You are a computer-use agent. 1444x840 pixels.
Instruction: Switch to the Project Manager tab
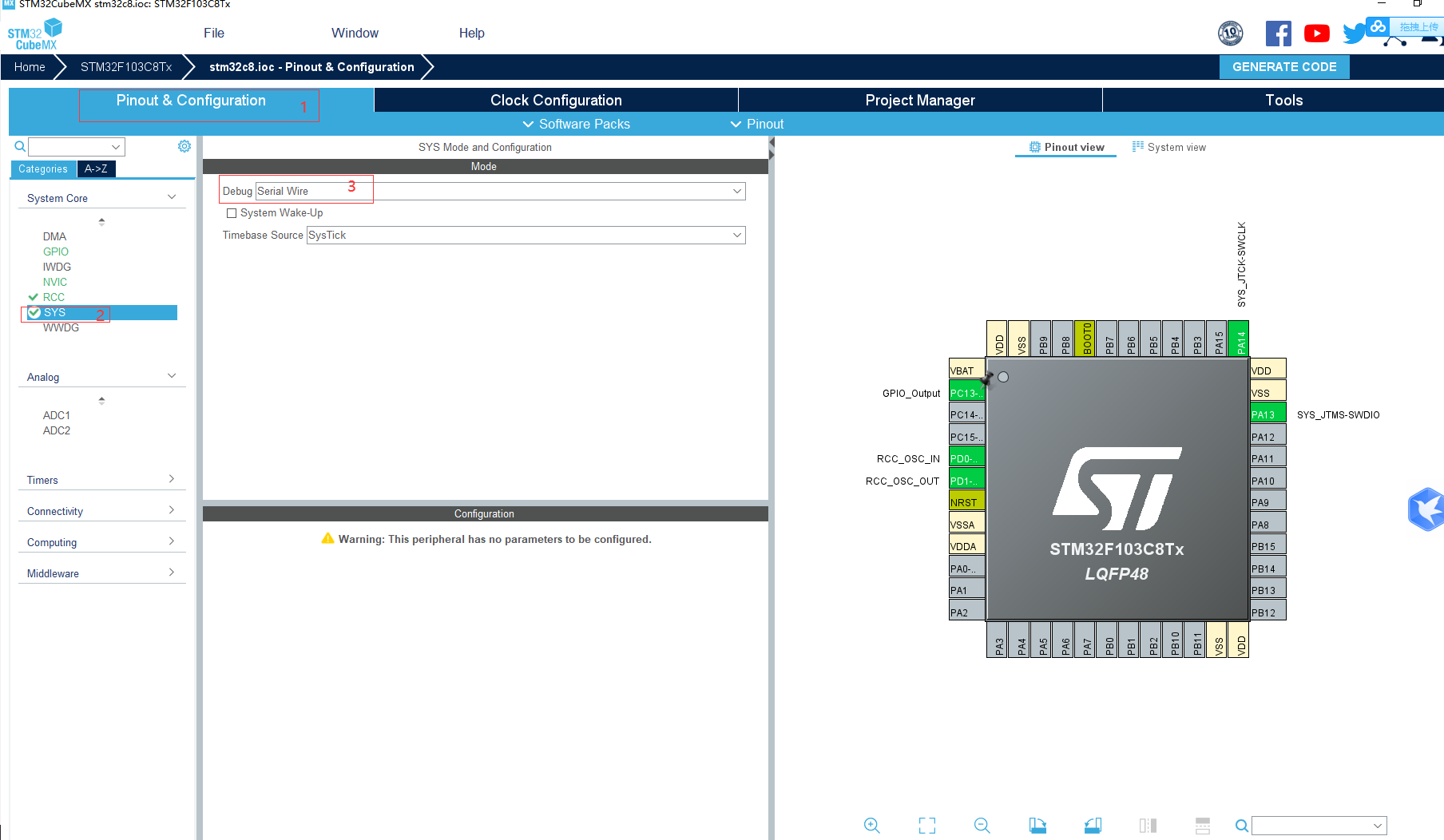pyautogui.click(x=920, y=100)
